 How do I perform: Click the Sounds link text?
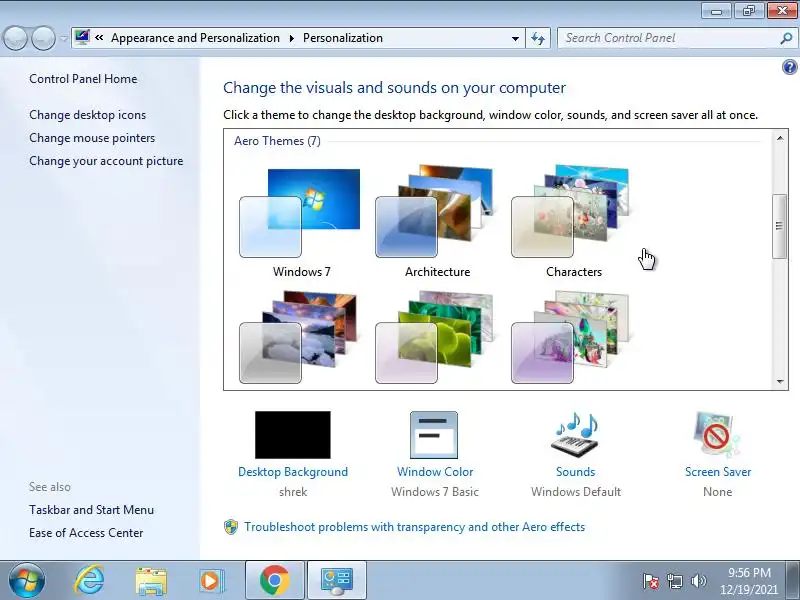pos(576,472)
